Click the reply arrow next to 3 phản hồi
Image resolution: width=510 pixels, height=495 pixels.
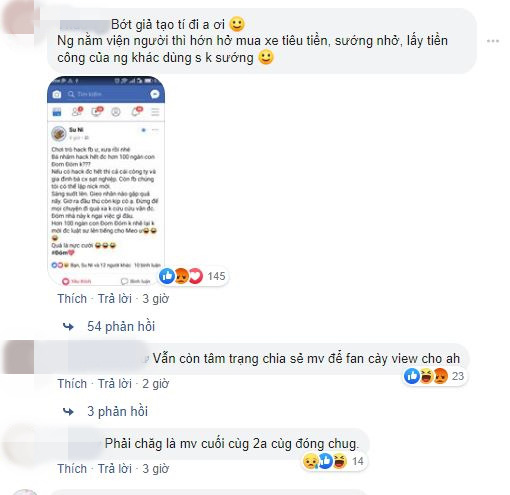point(68,411)
